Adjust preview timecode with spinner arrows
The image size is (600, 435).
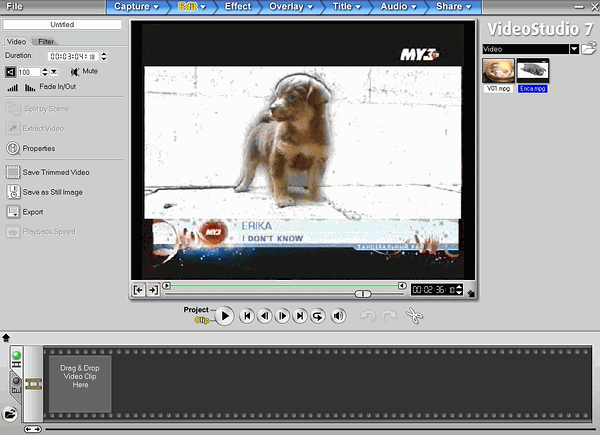click(460, 290)
